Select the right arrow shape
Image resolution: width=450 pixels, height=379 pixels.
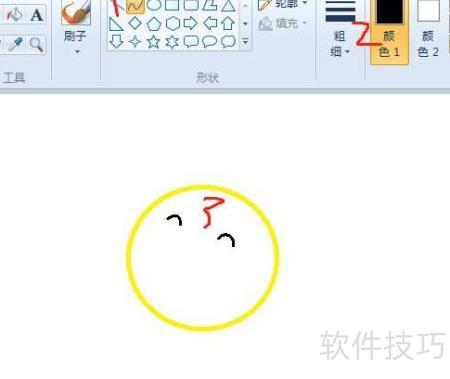click(191, 24)
